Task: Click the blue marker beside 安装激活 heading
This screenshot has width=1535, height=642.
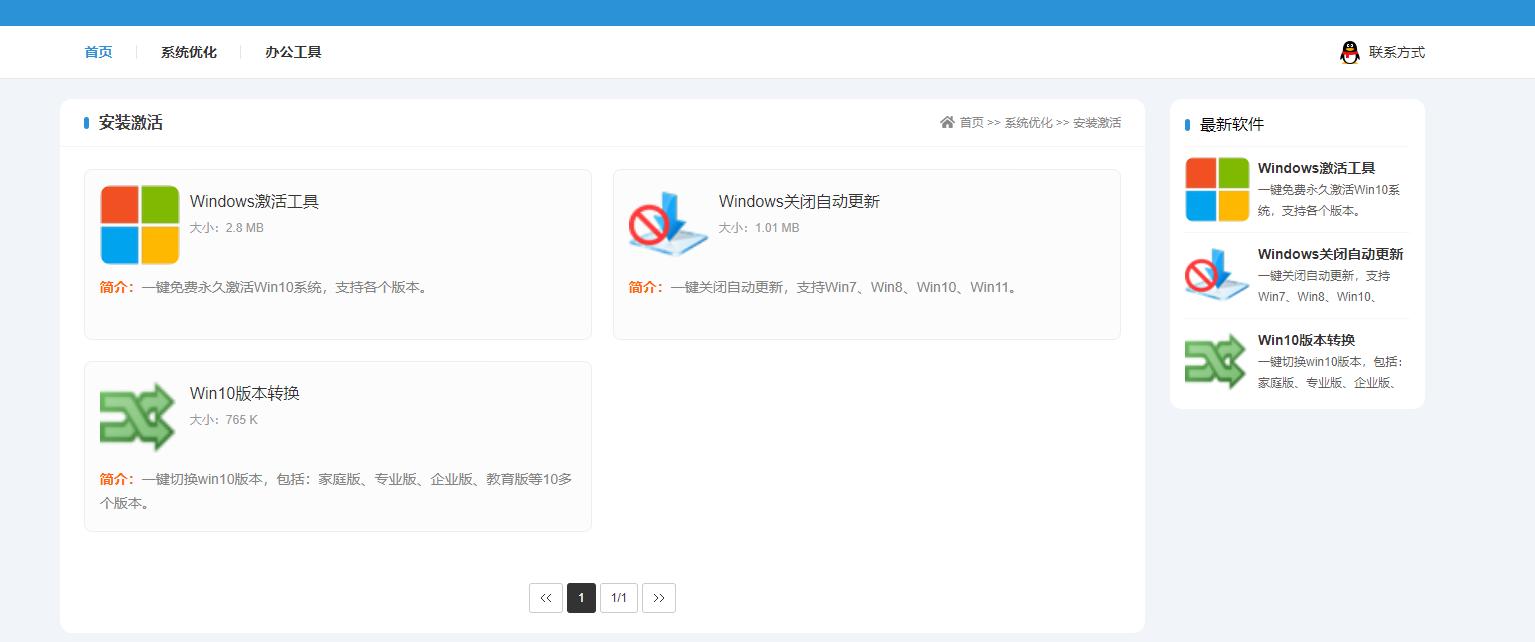Action: 85,122
